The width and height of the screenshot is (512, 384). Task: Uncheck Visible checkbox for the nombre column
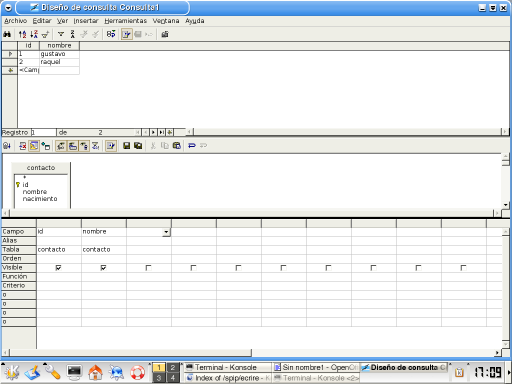pos(103,268)
